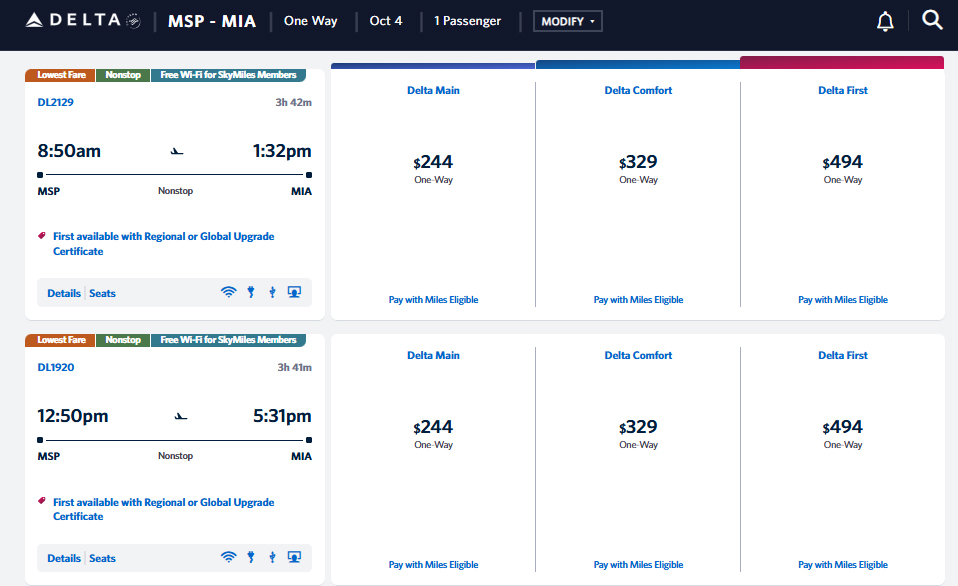This screenshot has width=958, height=586.
Task: Click Delta First heading in DL1920 row
Action: tap(843, 356)
